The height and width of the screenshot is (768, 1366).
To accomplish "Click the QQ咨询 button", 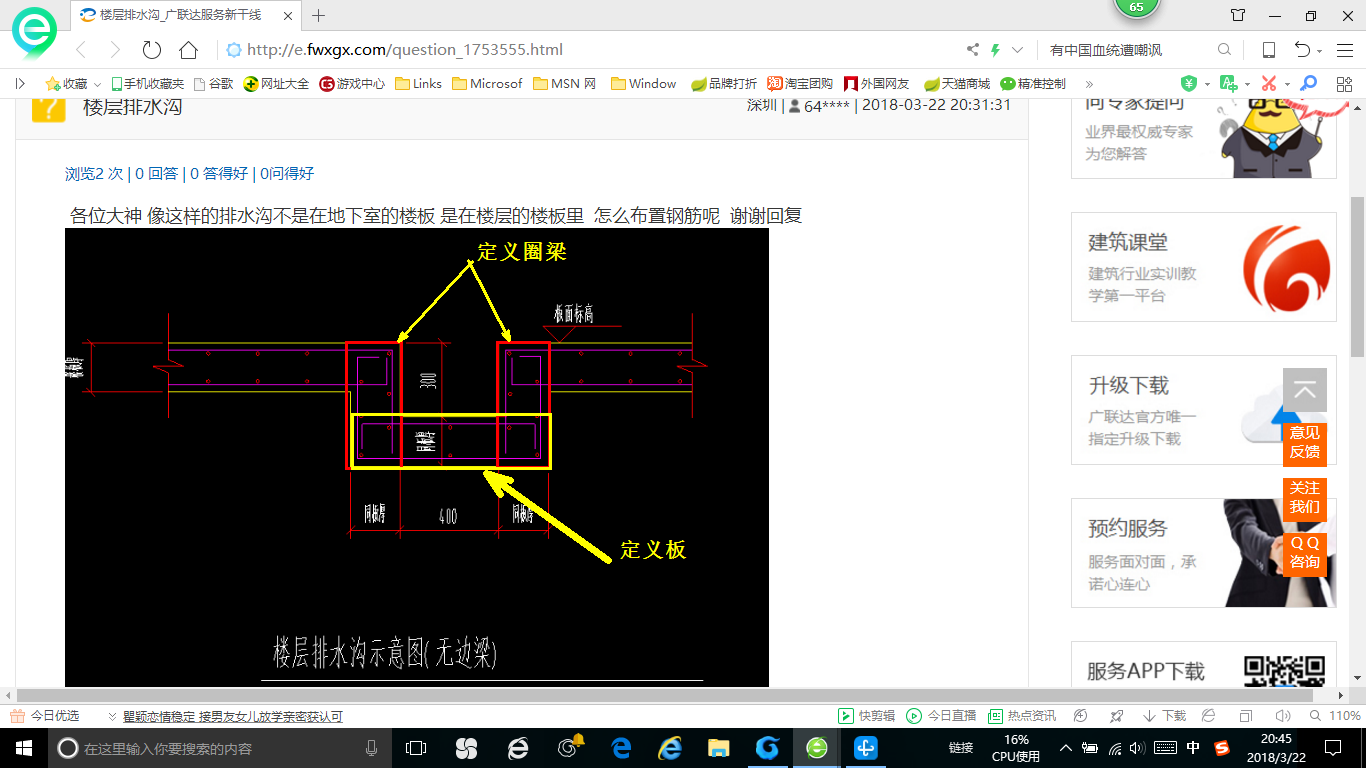I will coord(1305,553).
